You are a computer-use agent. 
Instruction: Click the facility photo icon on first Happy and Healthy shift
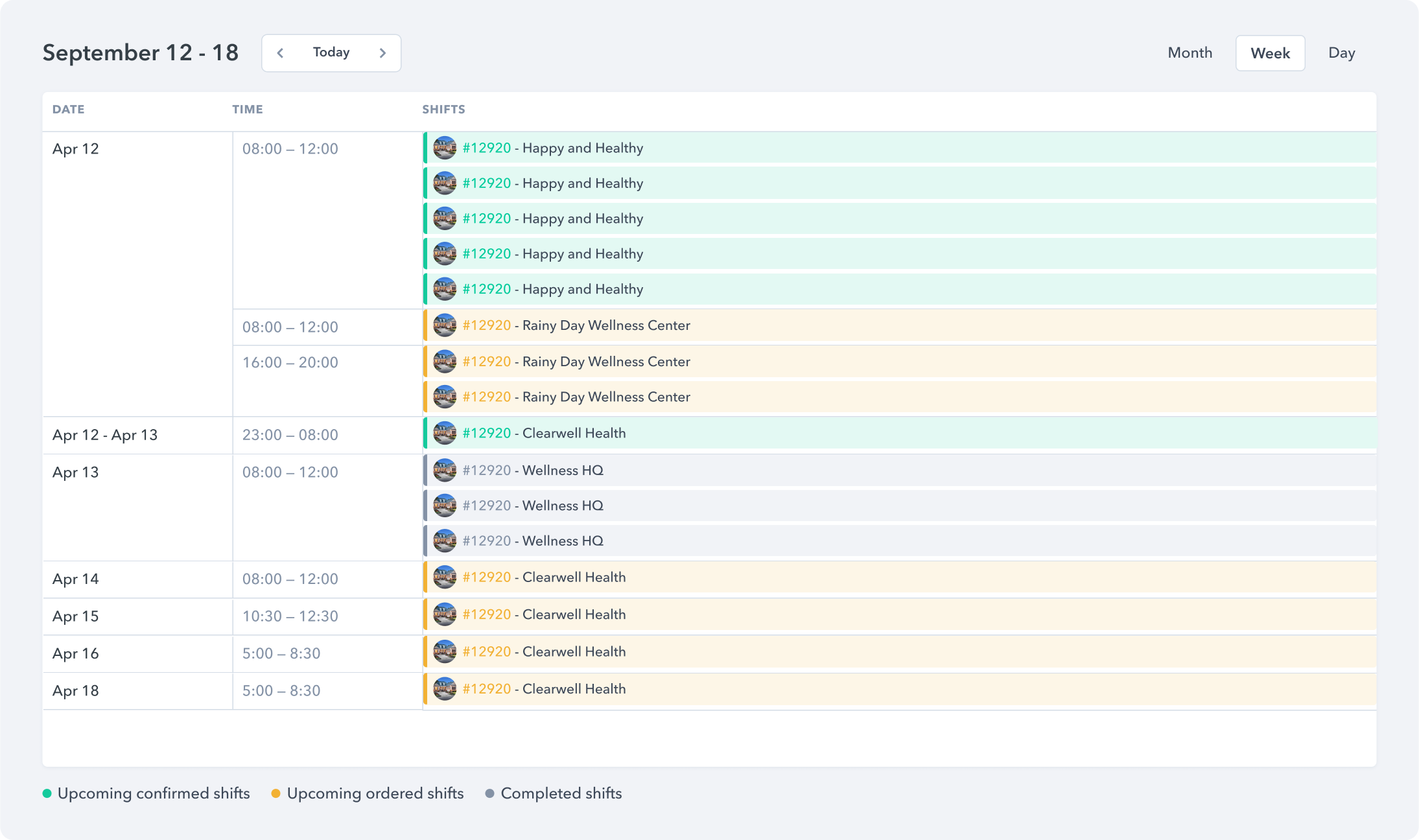[x=445, y=148]
